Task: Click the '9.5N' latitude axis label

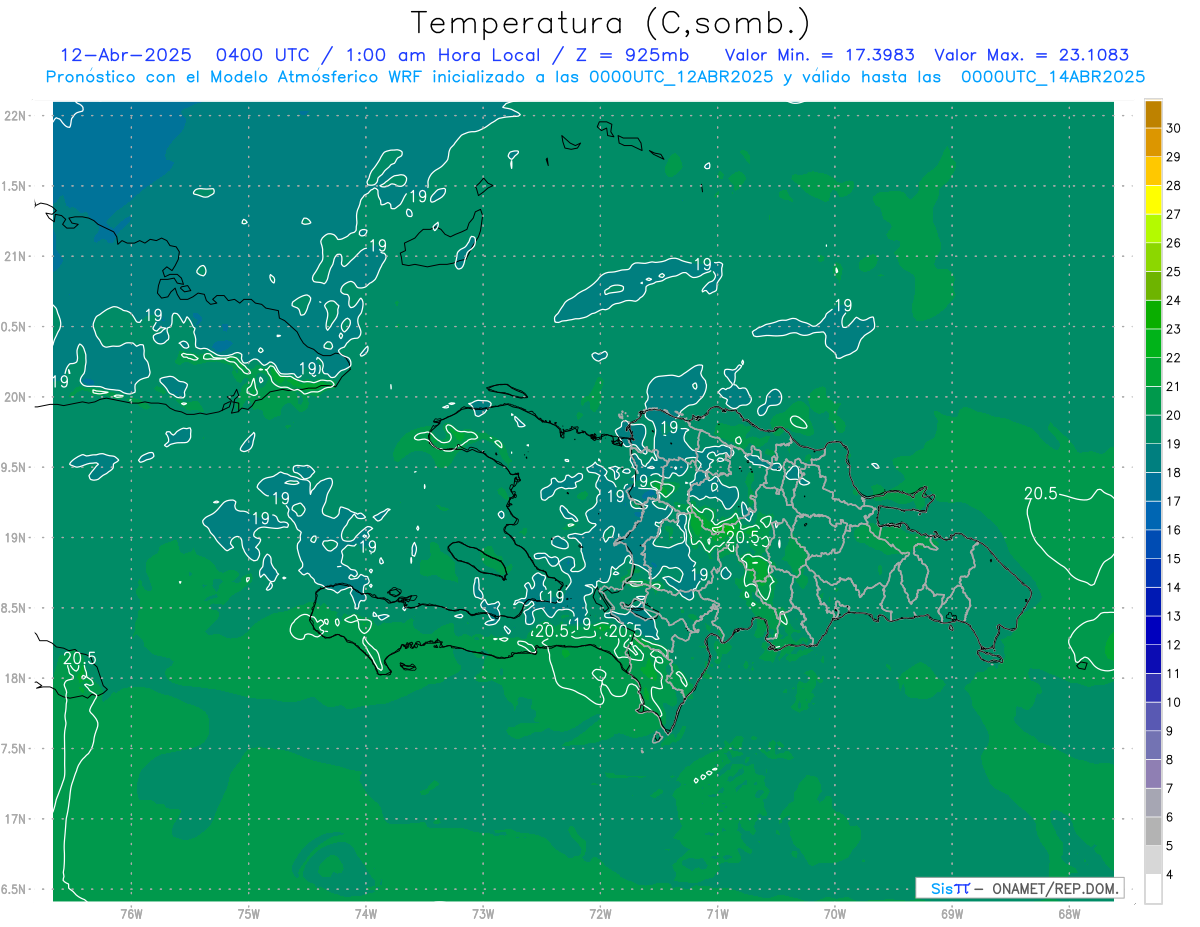Action: (x=15, y=468)
